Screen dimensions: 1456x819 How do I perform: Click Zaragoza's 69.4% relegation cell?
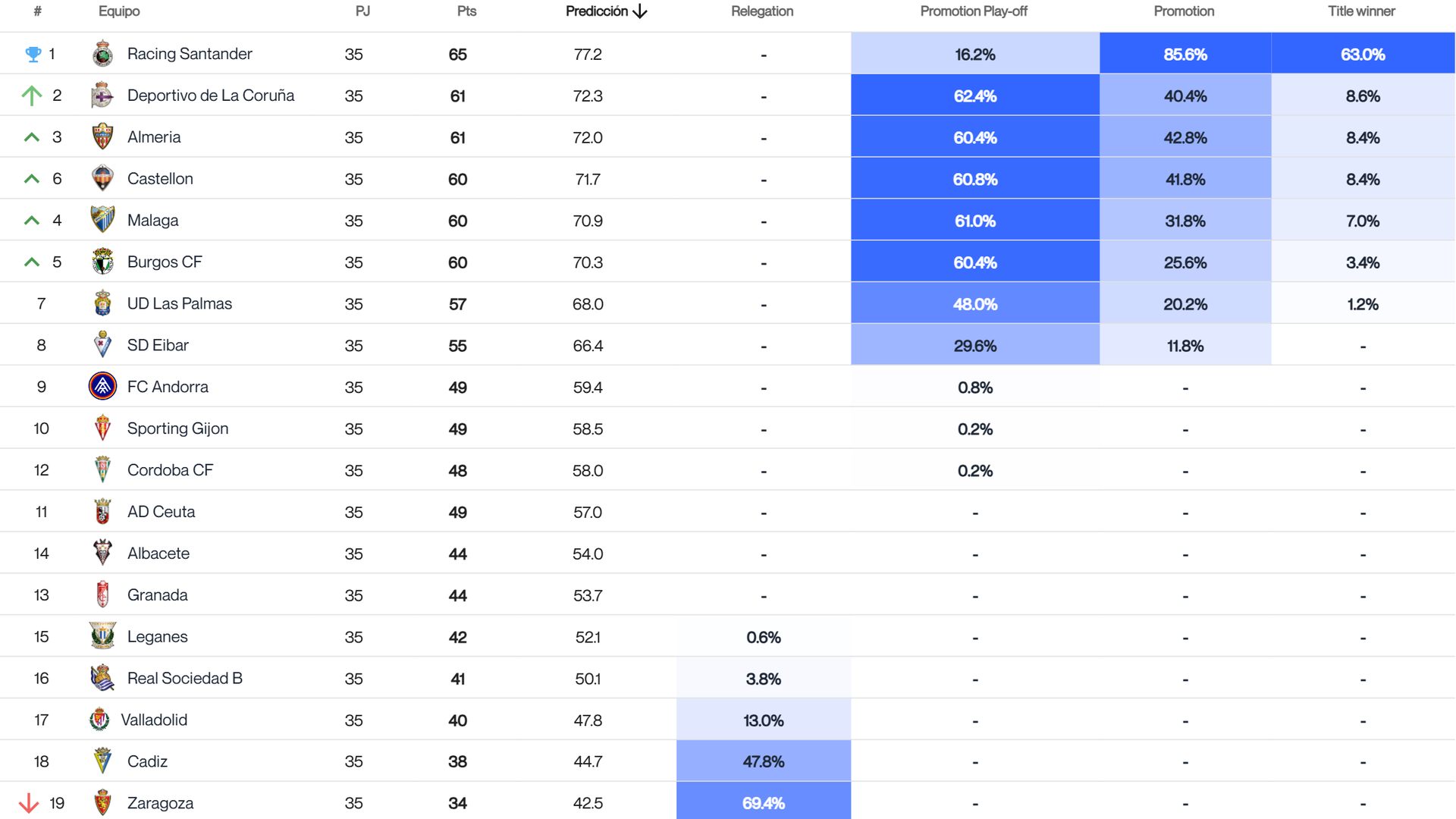click(x=763, y=803)
